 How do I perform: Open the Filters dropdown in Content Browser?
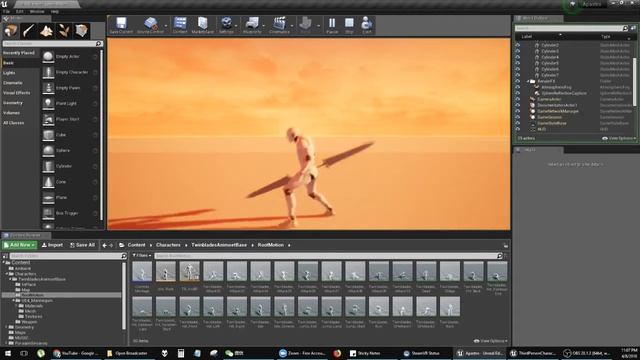(142, 256)
